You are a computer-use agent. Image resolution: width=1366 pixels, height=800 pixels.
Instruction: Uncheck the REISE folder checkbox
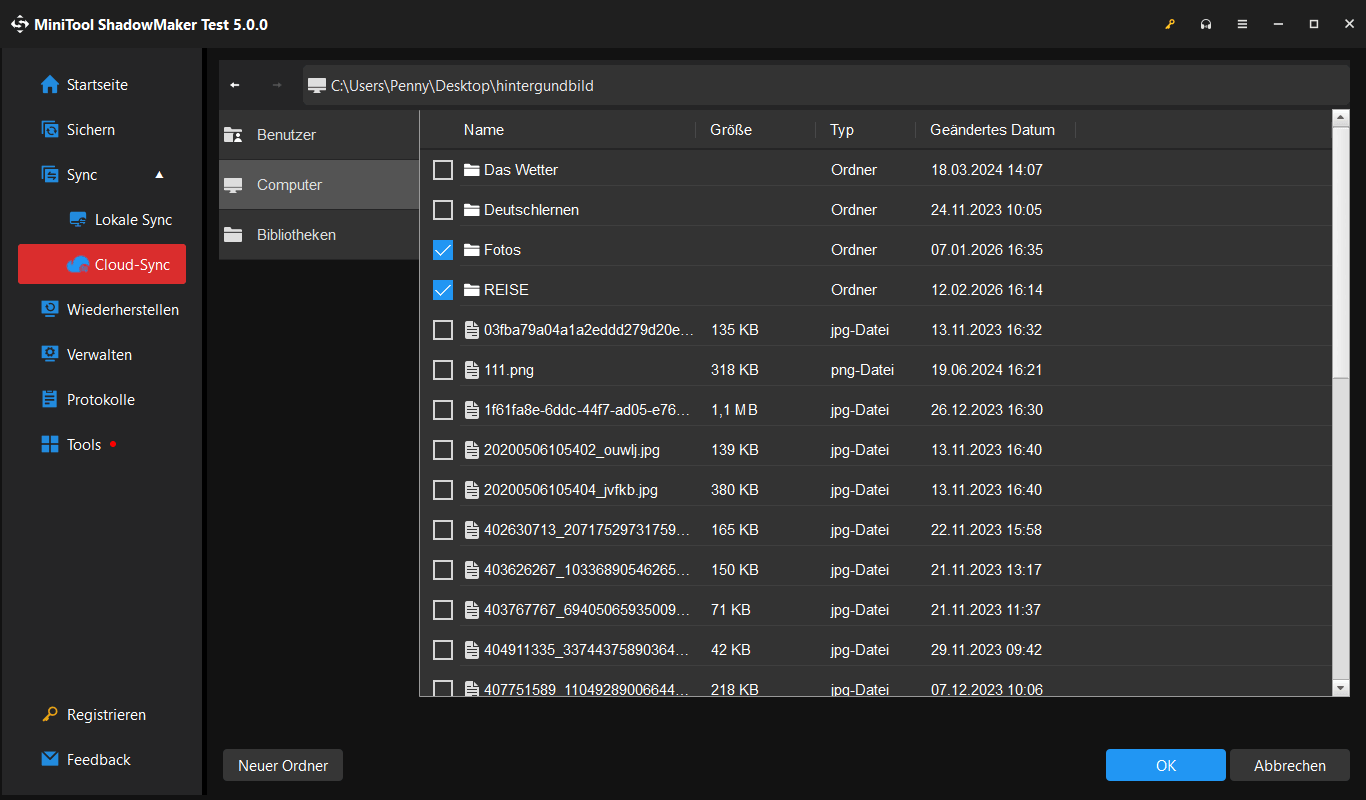click(x=443, y=290)
